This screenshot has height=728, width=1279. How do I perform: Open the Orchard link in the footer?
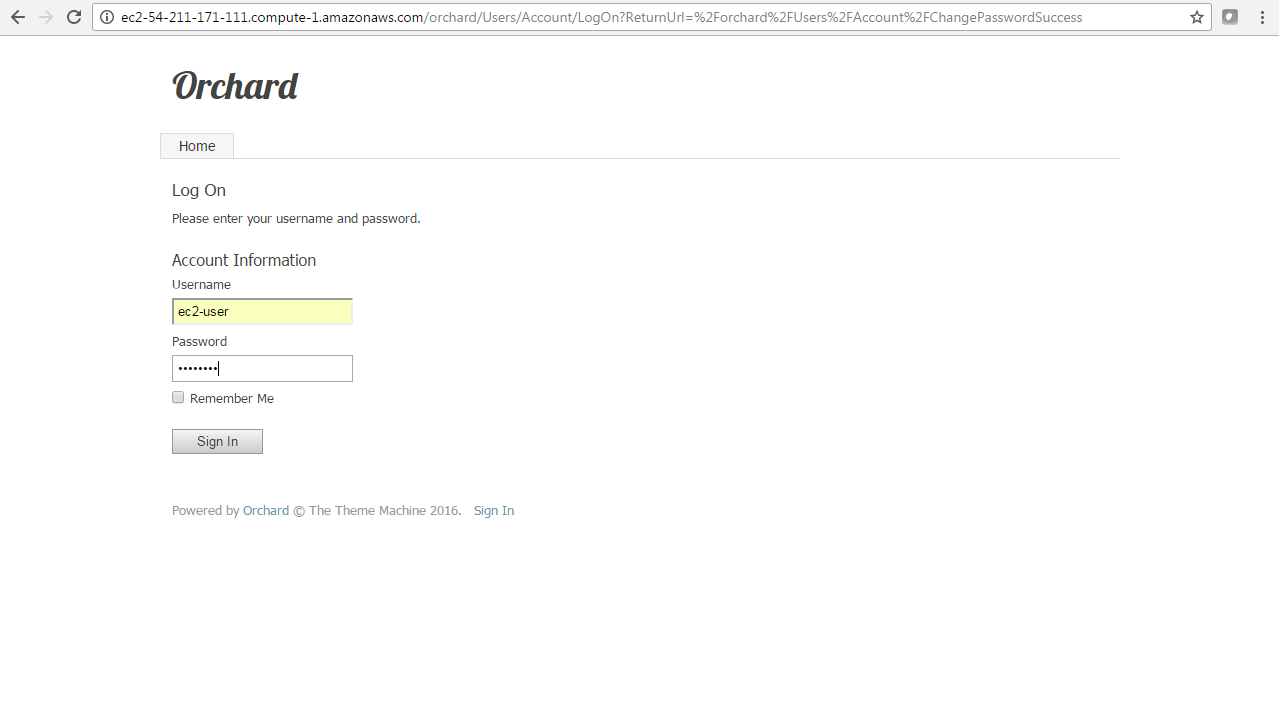pos(265,510)
